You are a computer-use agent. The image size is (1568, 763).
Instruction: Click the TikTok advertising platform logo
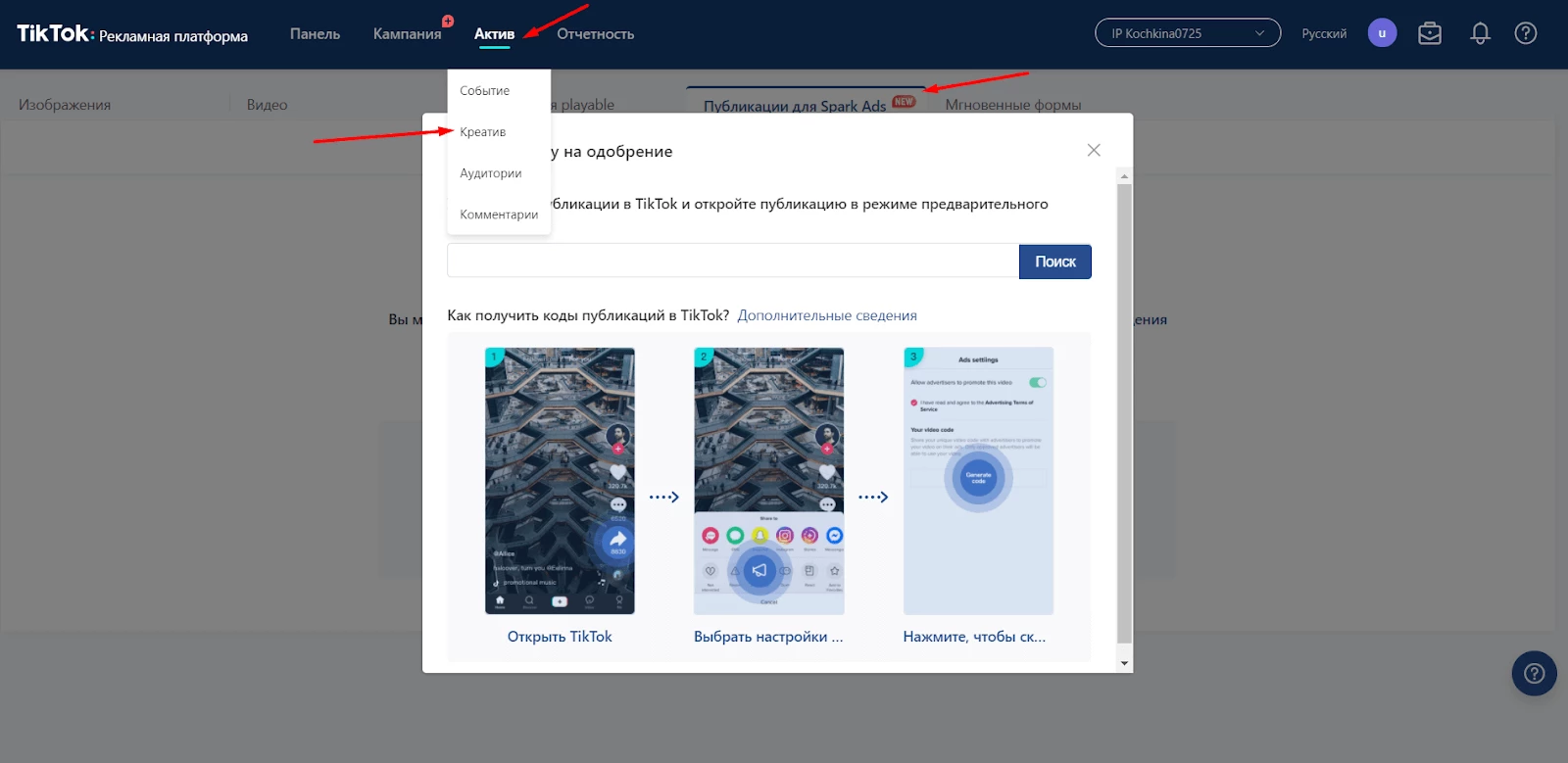(132, 34)
